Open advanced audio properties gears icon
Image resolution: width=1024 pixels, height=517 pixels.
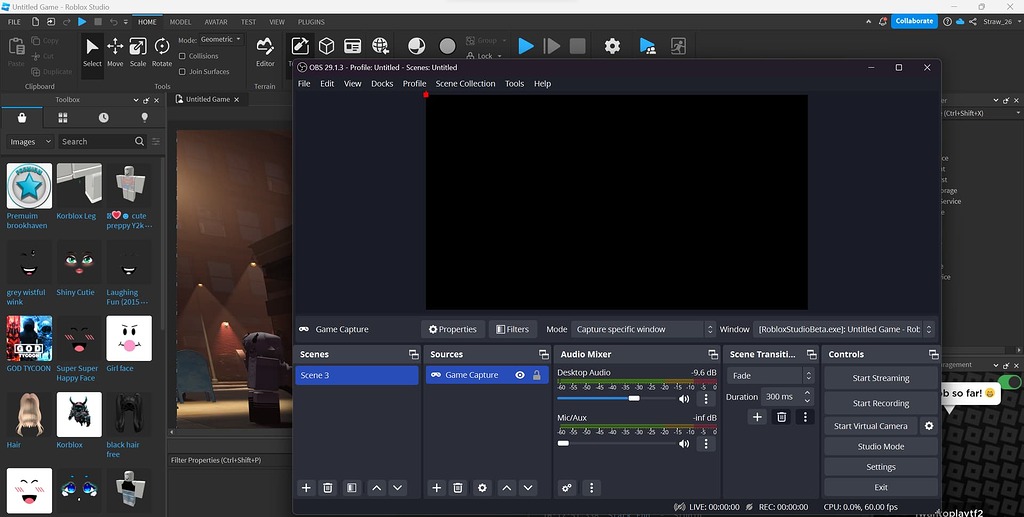pyautogui.click(x=567, y=488)
